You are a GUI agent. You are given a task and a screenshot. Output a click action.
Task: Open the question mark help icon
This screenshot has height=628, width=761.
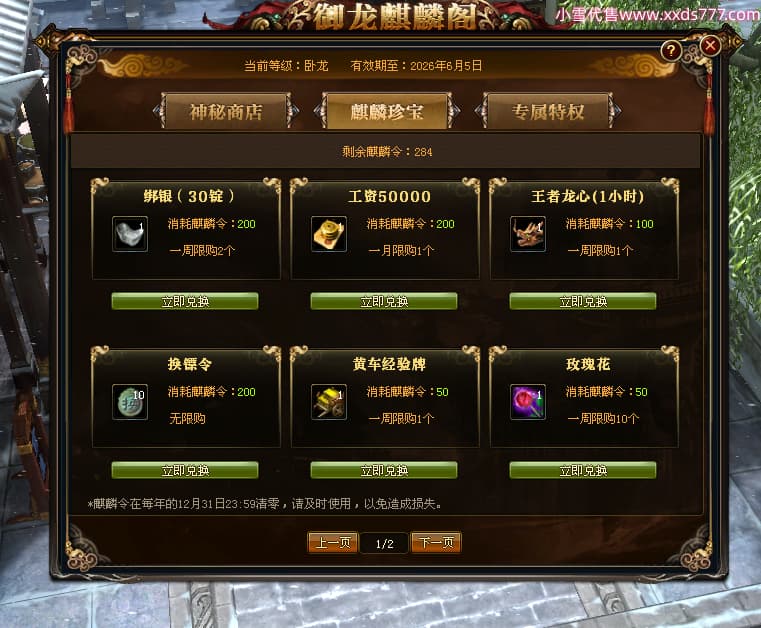(x=671, y=50)
